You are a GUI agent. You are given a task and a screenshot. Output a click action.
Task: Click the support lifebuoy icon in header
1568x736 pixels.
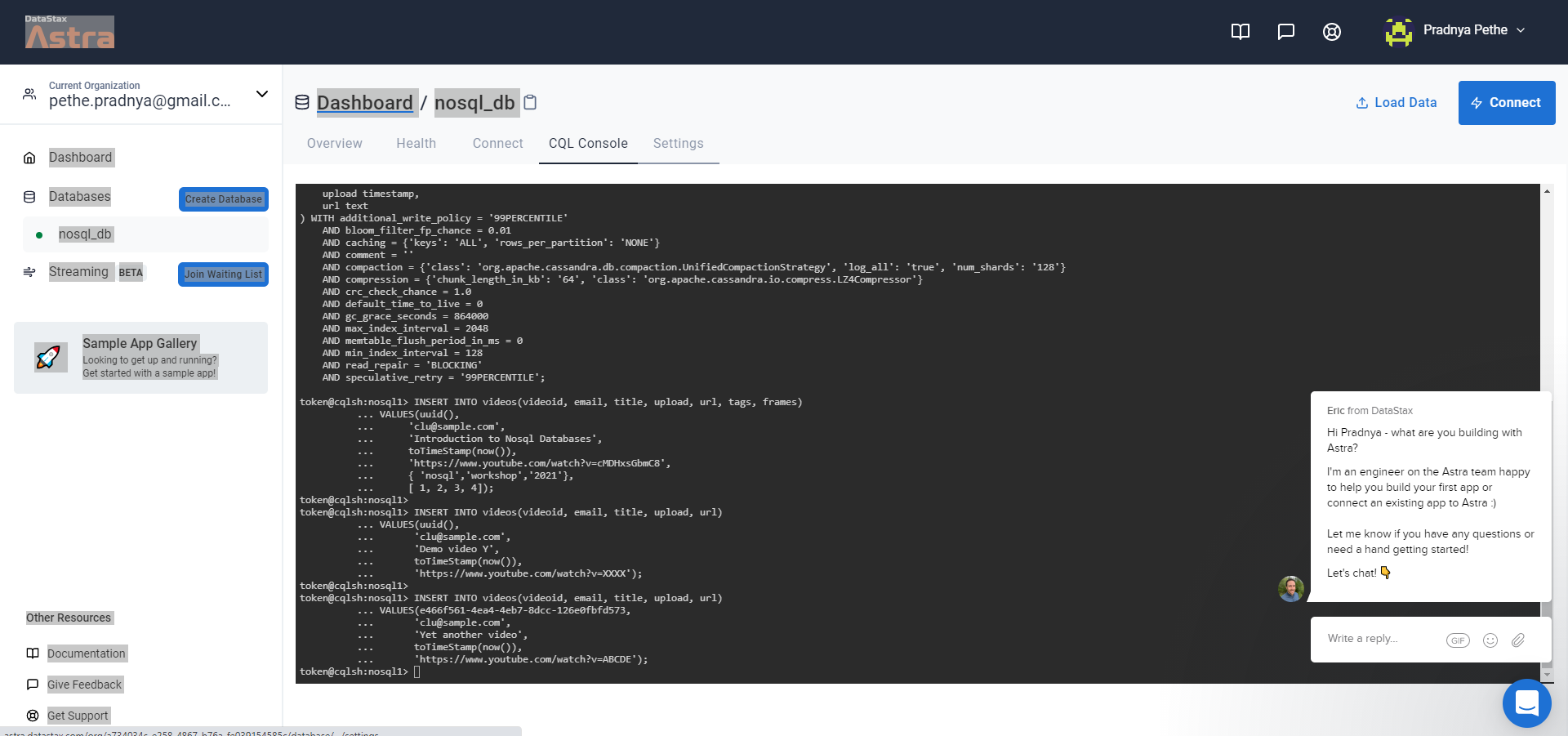click(x=1331, y=31)
